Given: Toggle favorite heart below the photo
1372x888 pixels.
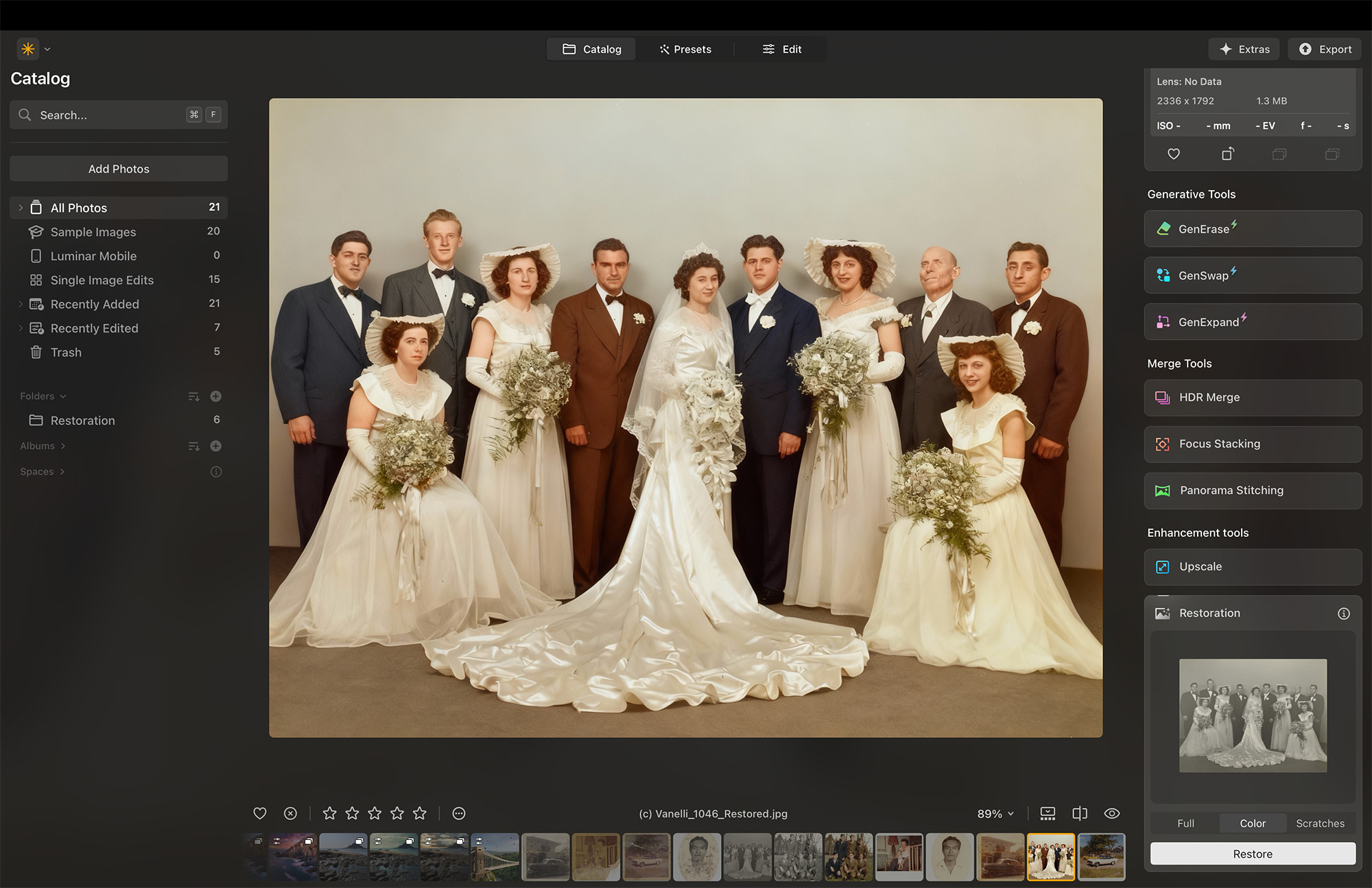Looking at the screenshot, I should tap(259, 813).
